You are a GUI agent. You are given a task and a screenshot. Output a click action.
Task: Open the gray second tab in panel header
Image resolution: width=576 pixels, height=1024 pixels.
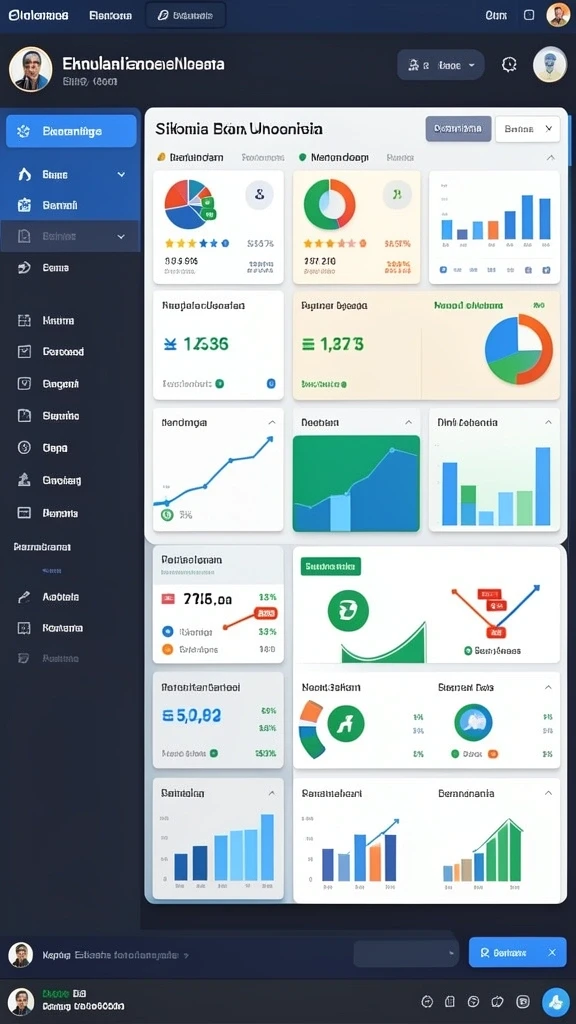point(263,157)
